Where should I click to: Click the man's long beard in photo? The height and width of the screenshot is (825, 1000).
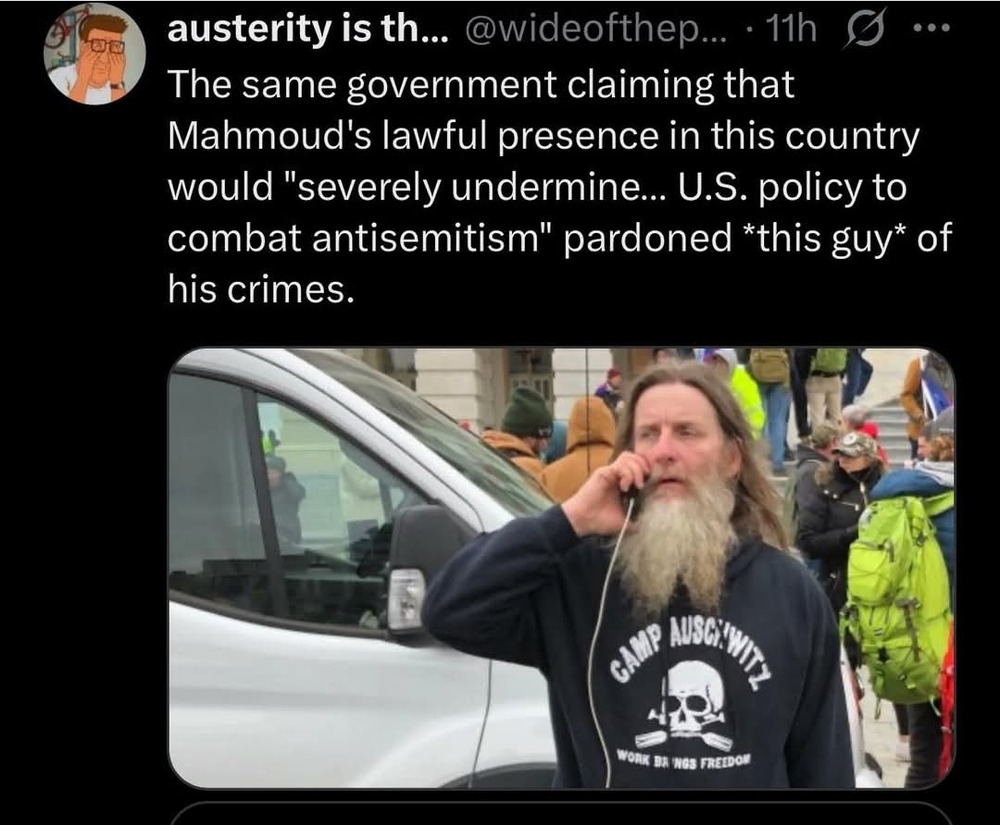click(676, 542)
